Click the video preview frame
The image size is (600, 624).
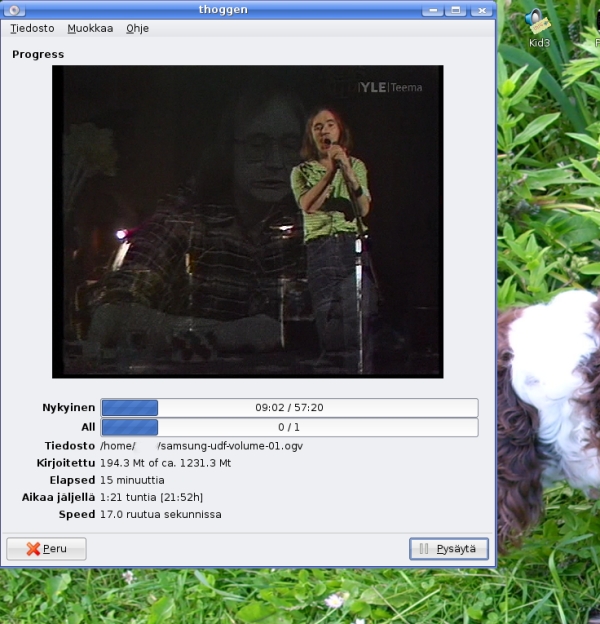247,222
